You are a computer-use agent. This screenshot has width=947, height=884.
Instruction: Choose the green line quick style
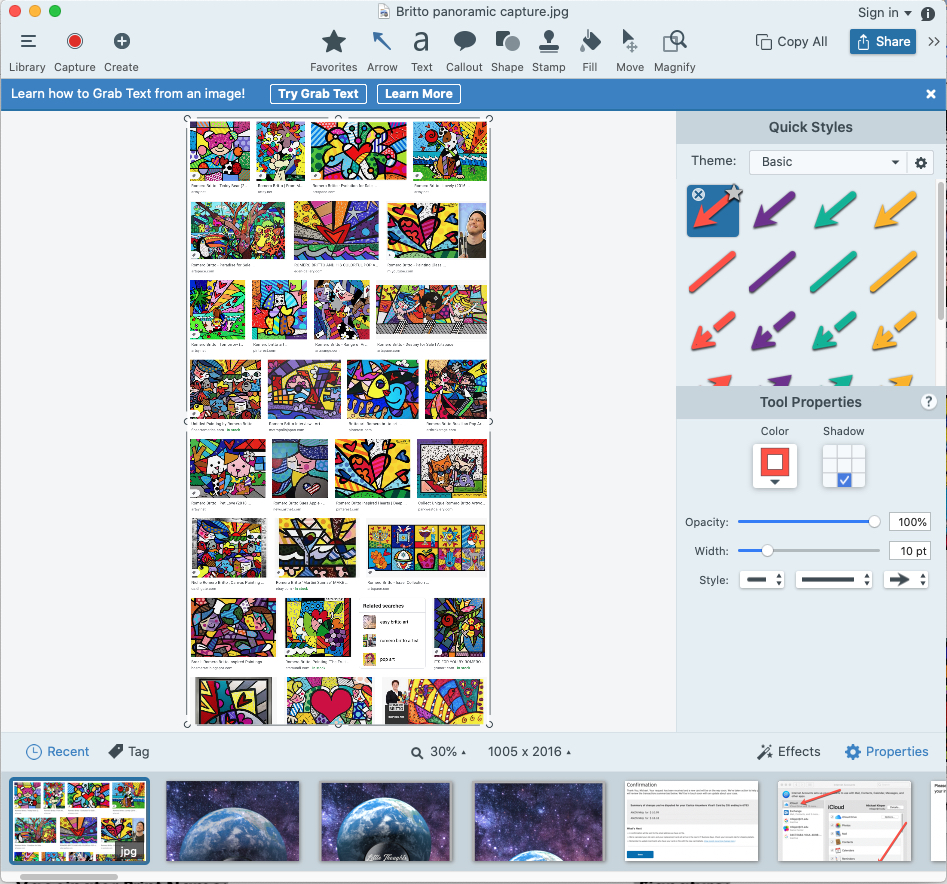pyautogui.click(x=834, y=272)
